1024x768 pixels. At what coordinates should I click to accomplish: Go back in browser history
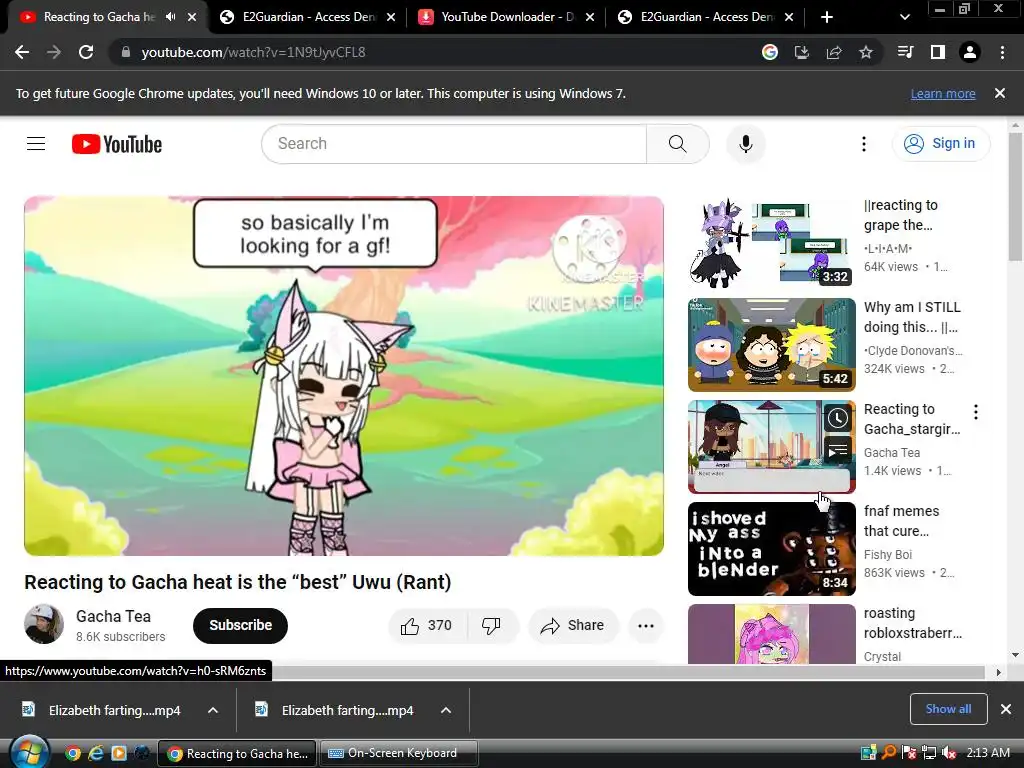(x=22, y=52)
